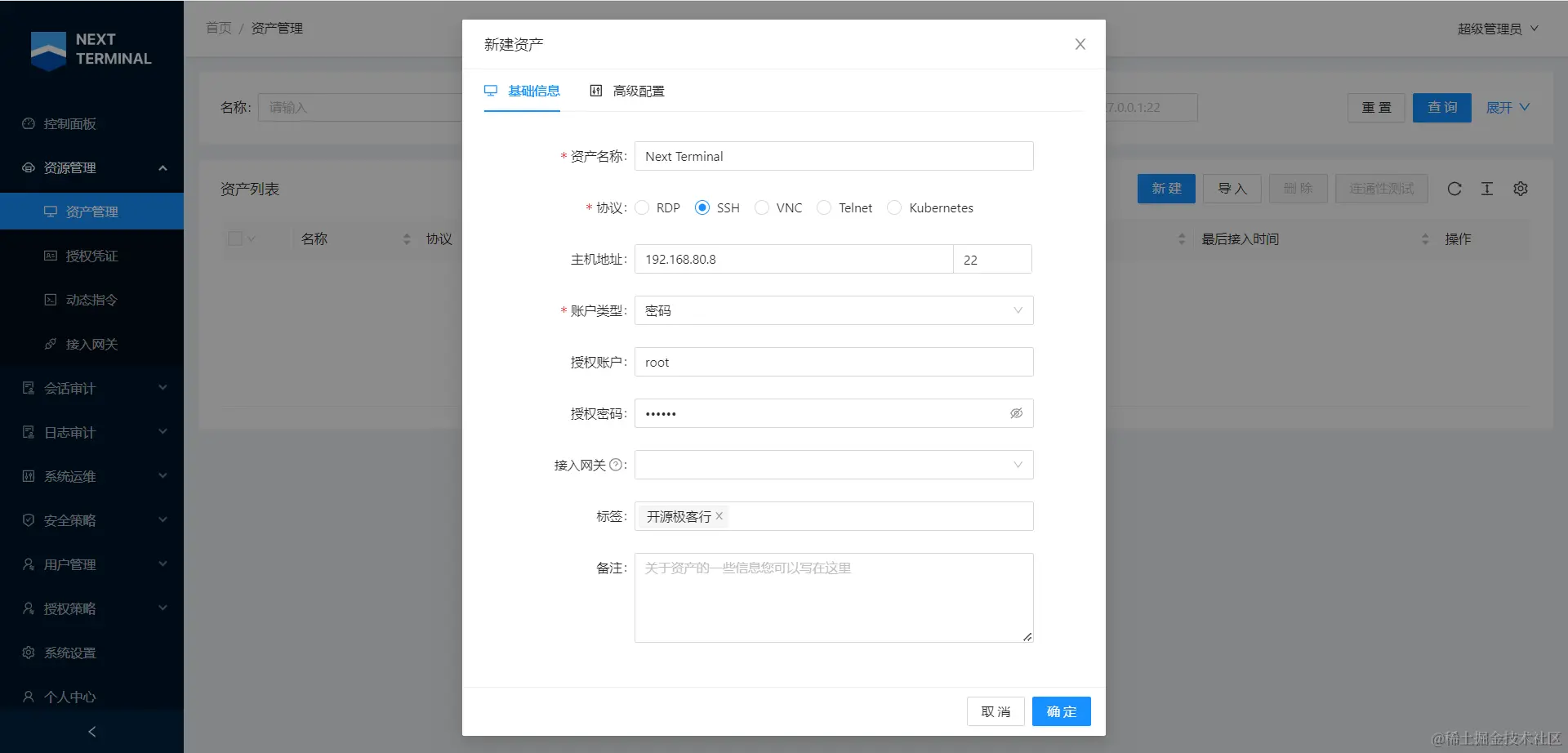This screenshot has width=1568, height=753.
Task: Select the VNC protocol radio button
Action: (762, 207)
